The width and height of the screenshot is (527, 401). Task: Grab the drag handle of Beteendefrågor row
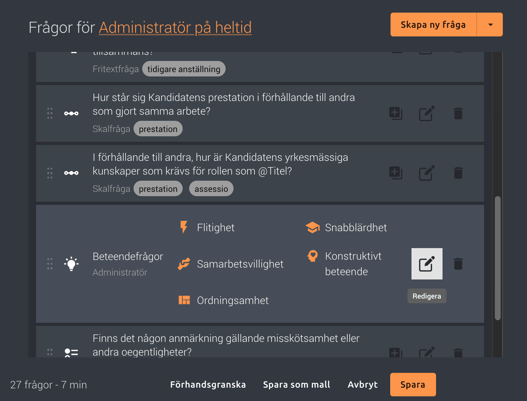click(50, 264)
